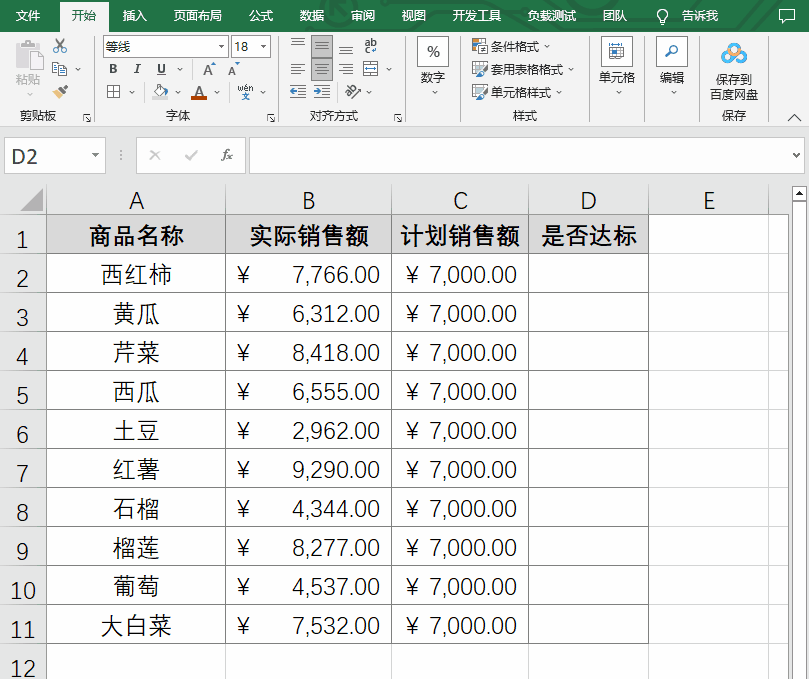
Task: Increase font size with larger A icon
Action: point(209,69)
